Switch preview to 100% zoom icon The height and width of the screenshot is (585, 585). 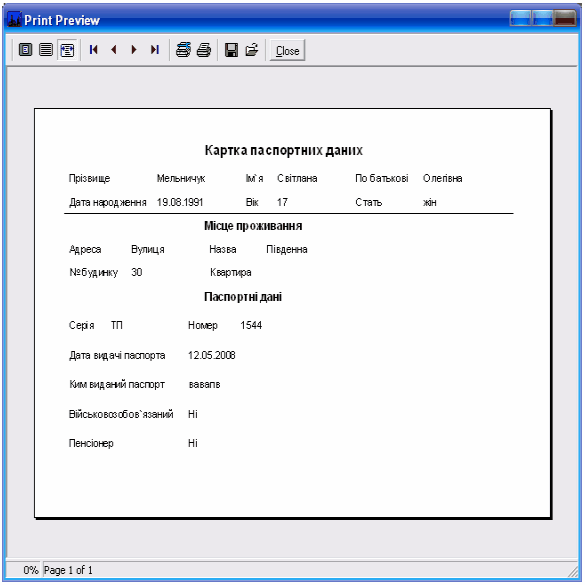pos(46,50)
